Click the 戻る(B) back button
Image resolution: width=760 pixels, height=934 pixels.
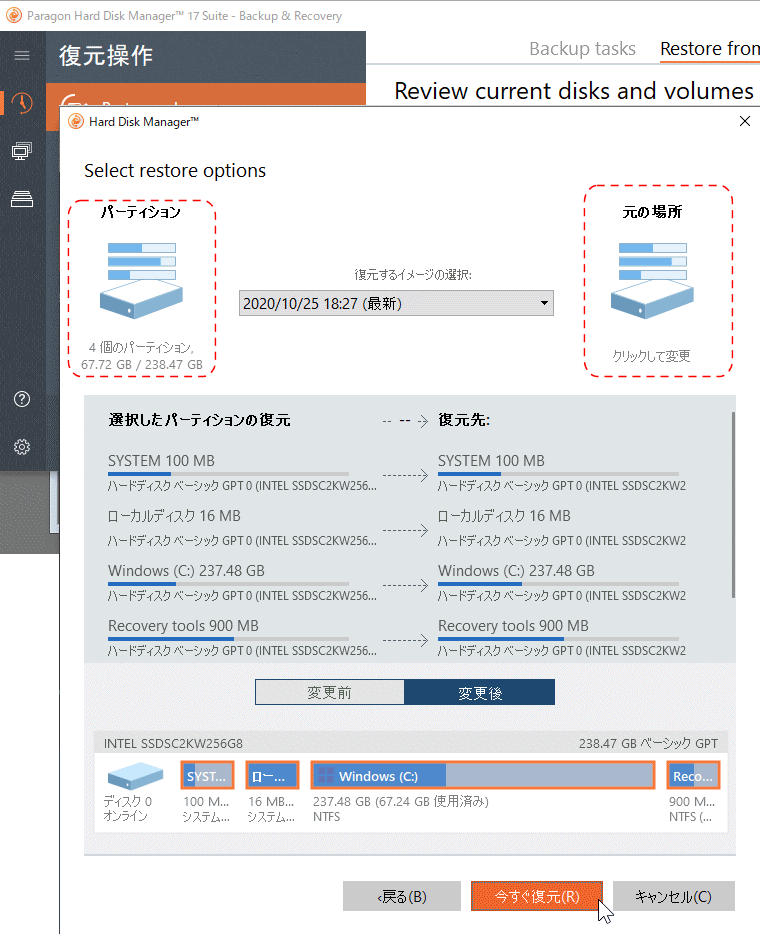402,896
